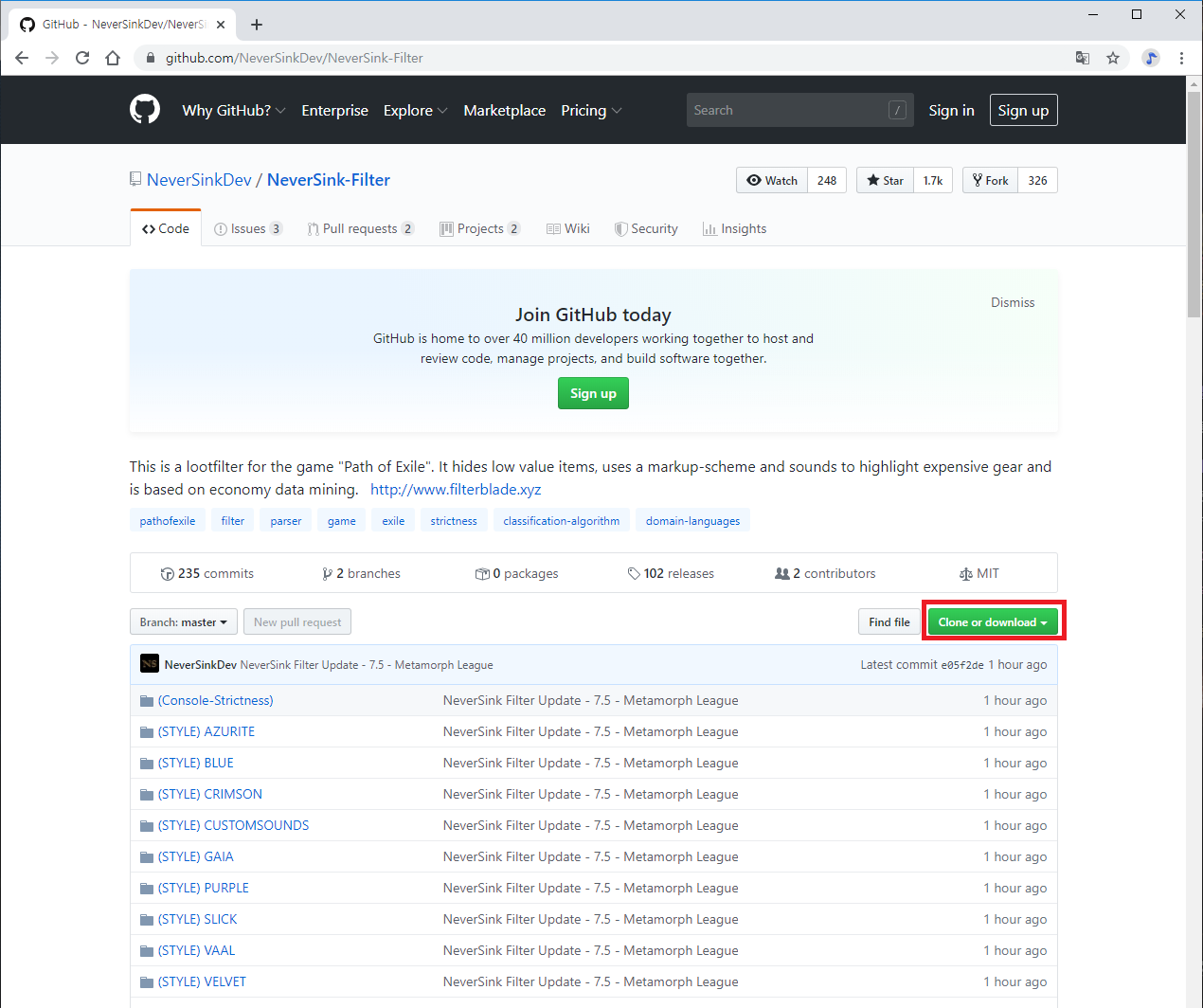The width and height of the screenshot is (1203, 1008).
Task: View 0 packages
Action: click(516, 573)
